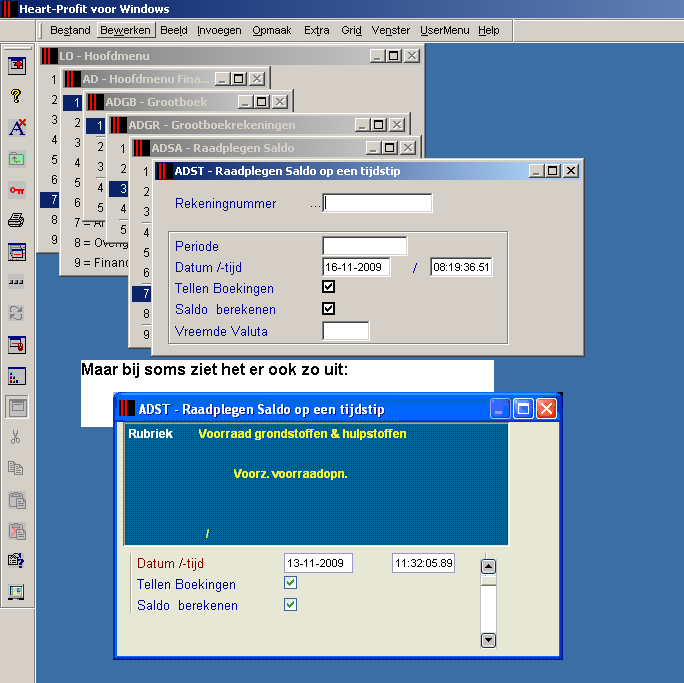Viewport: 684px width, 683px height.
Task: Click the scissors cut icon
Action: point(16,437)
